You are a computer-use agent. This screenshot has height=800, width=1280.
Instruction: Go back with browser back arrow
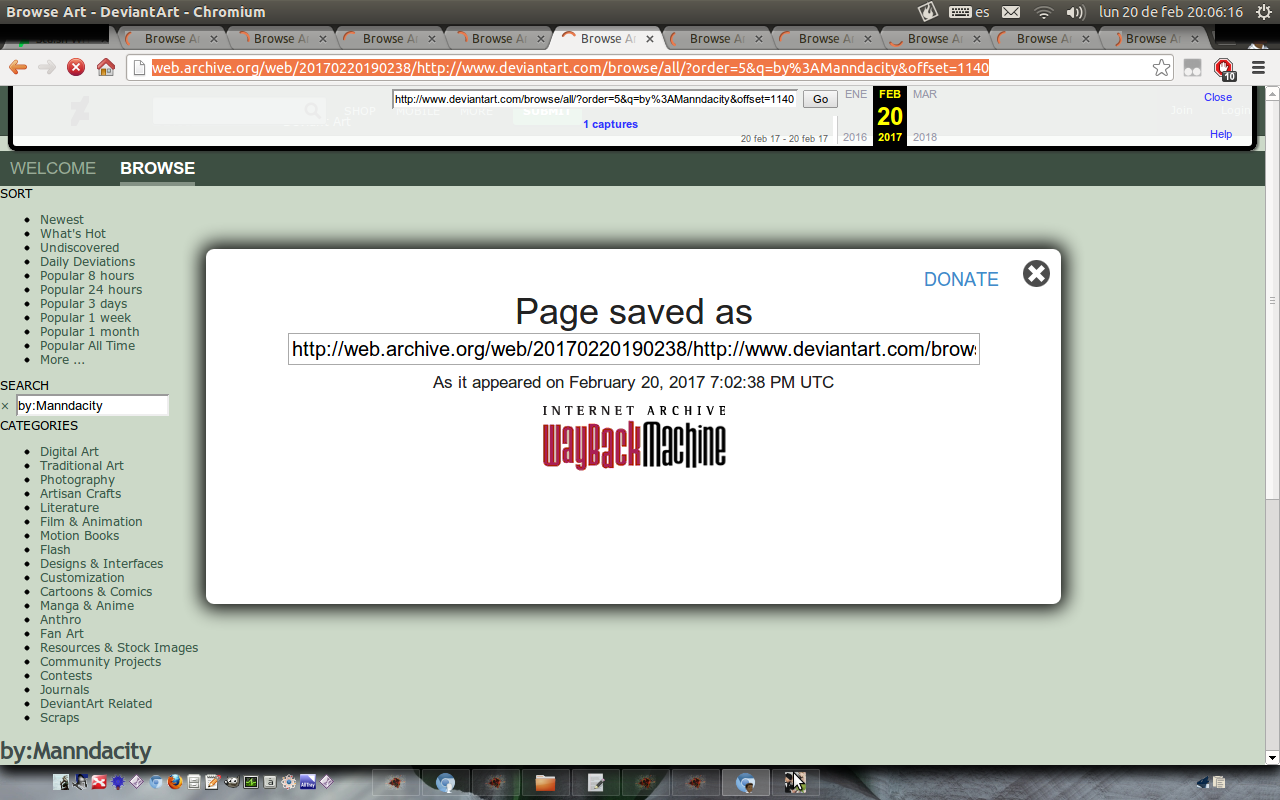[x=17, y=68]
